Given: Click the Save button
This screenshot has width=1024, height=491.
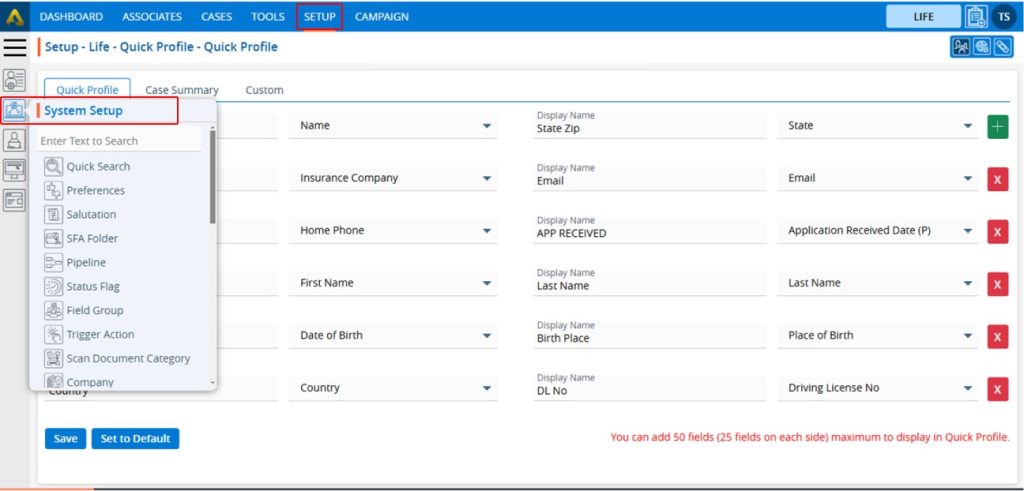Looking at the screenshot, I should [65, 438].
